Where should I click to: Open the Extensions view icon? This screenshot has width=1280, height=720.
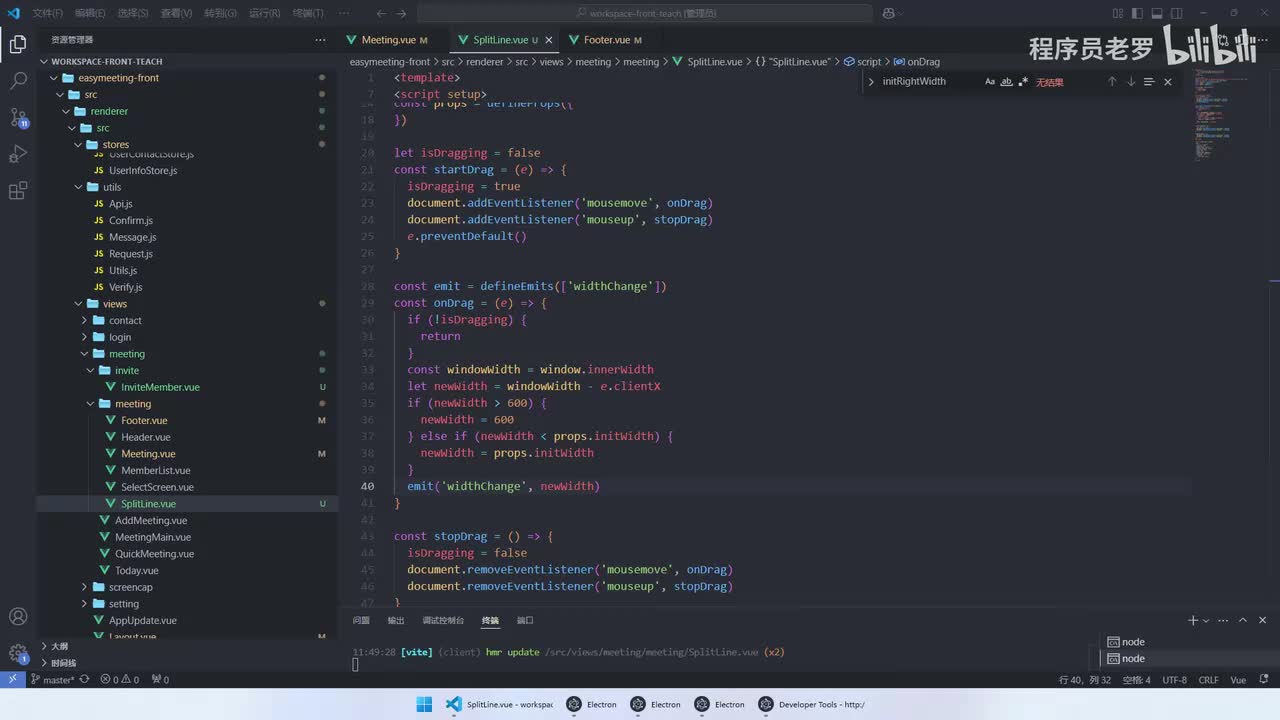pyautogui.click(x=18, y=191)
